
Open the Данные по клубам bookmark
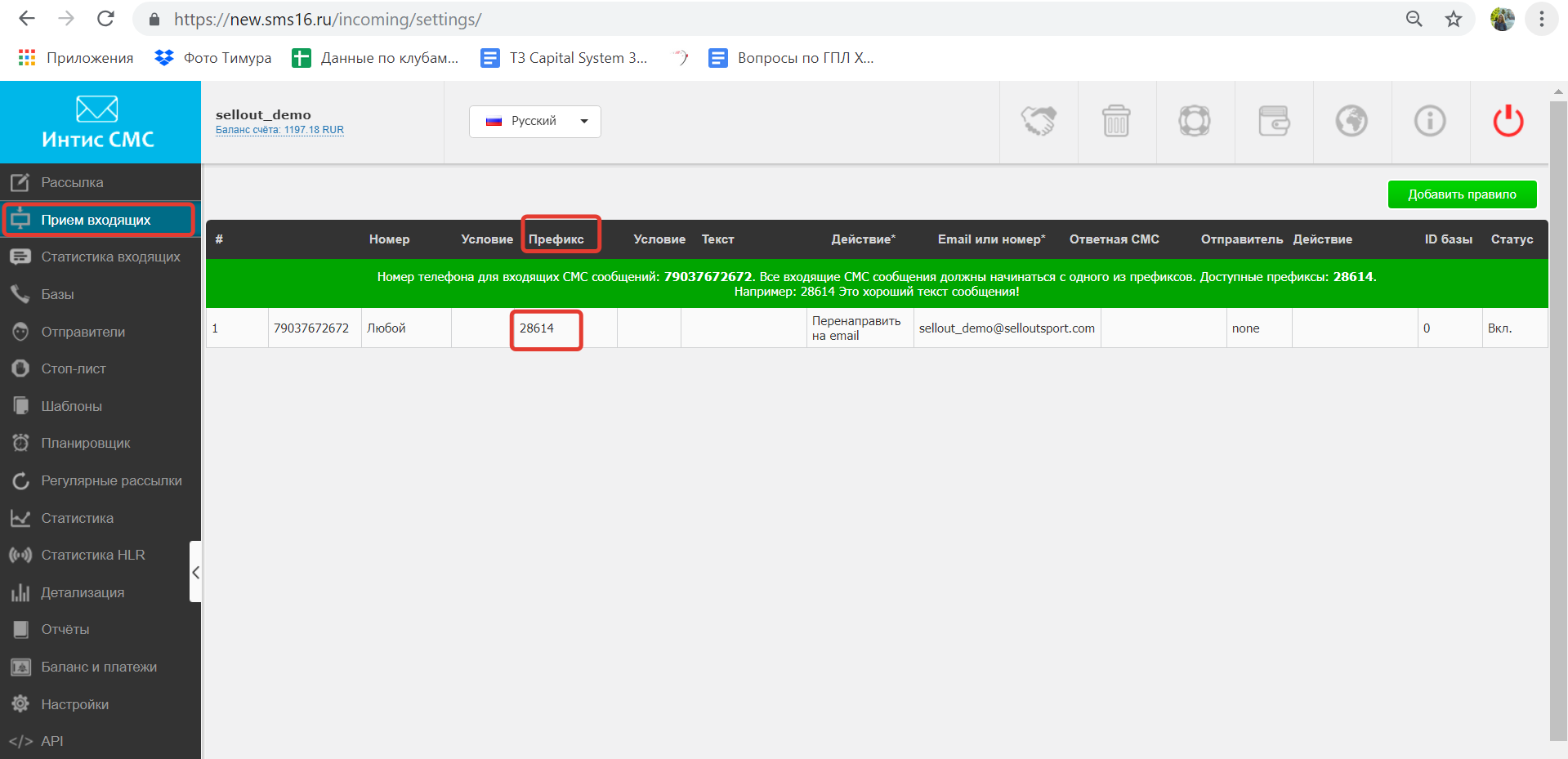pyautogui.click(x=376, y=58)
